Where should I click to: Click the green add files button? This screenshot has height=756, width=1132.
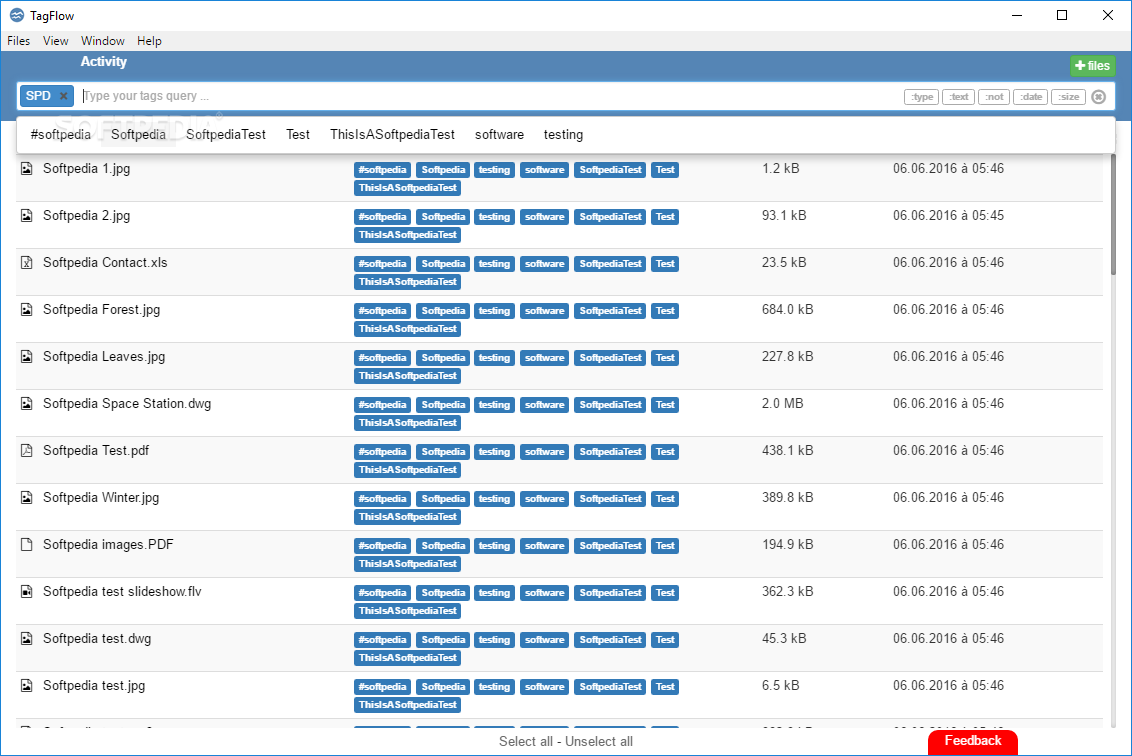click(1092, 66)
